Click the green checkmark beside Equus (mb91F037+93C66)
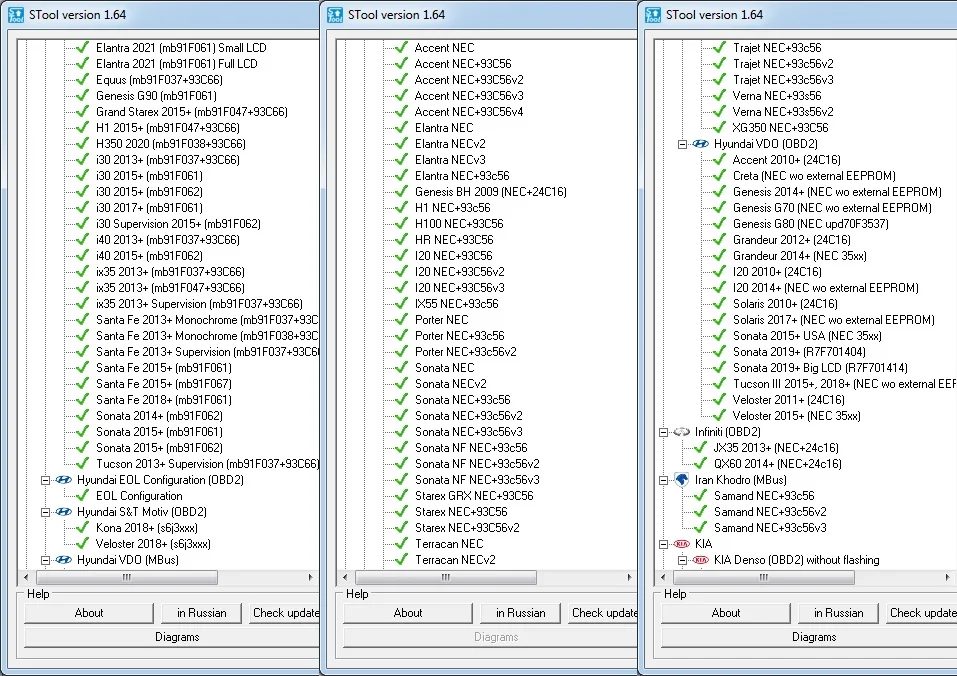Viewport: 957px width, 676px height. [x=82, y=79]
